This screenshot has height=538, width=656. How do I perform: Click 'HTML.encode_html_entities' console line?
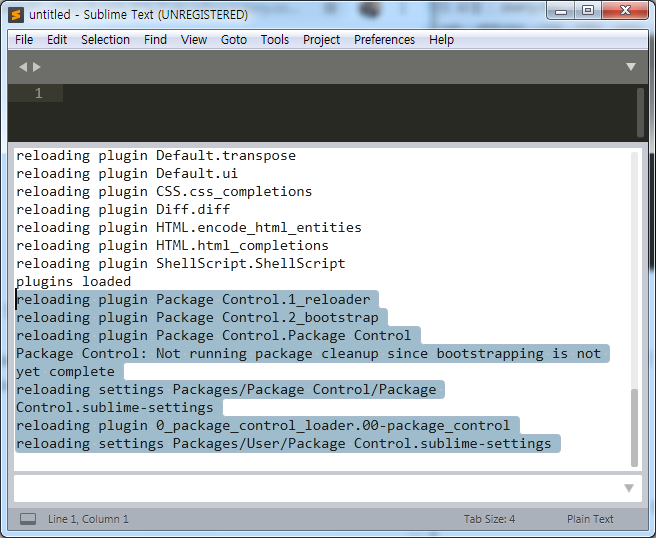[189, 228]
